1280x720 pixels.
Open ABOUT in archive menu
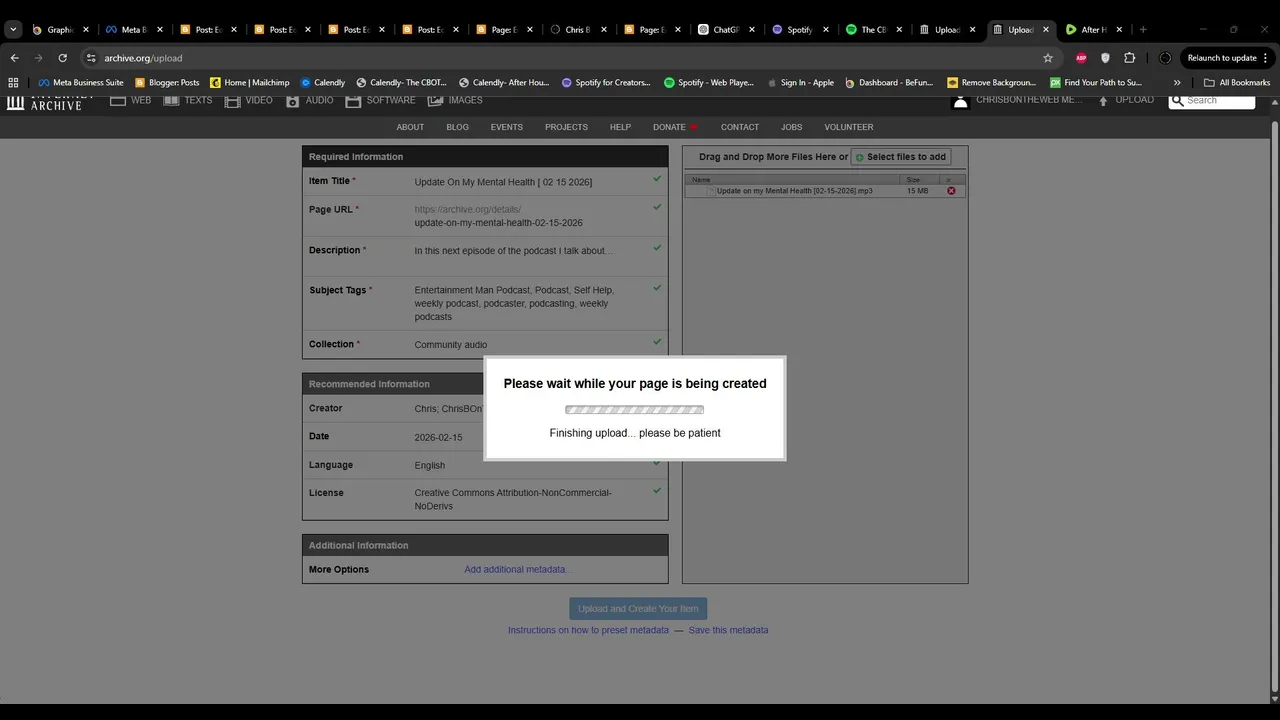coord(410,127)
